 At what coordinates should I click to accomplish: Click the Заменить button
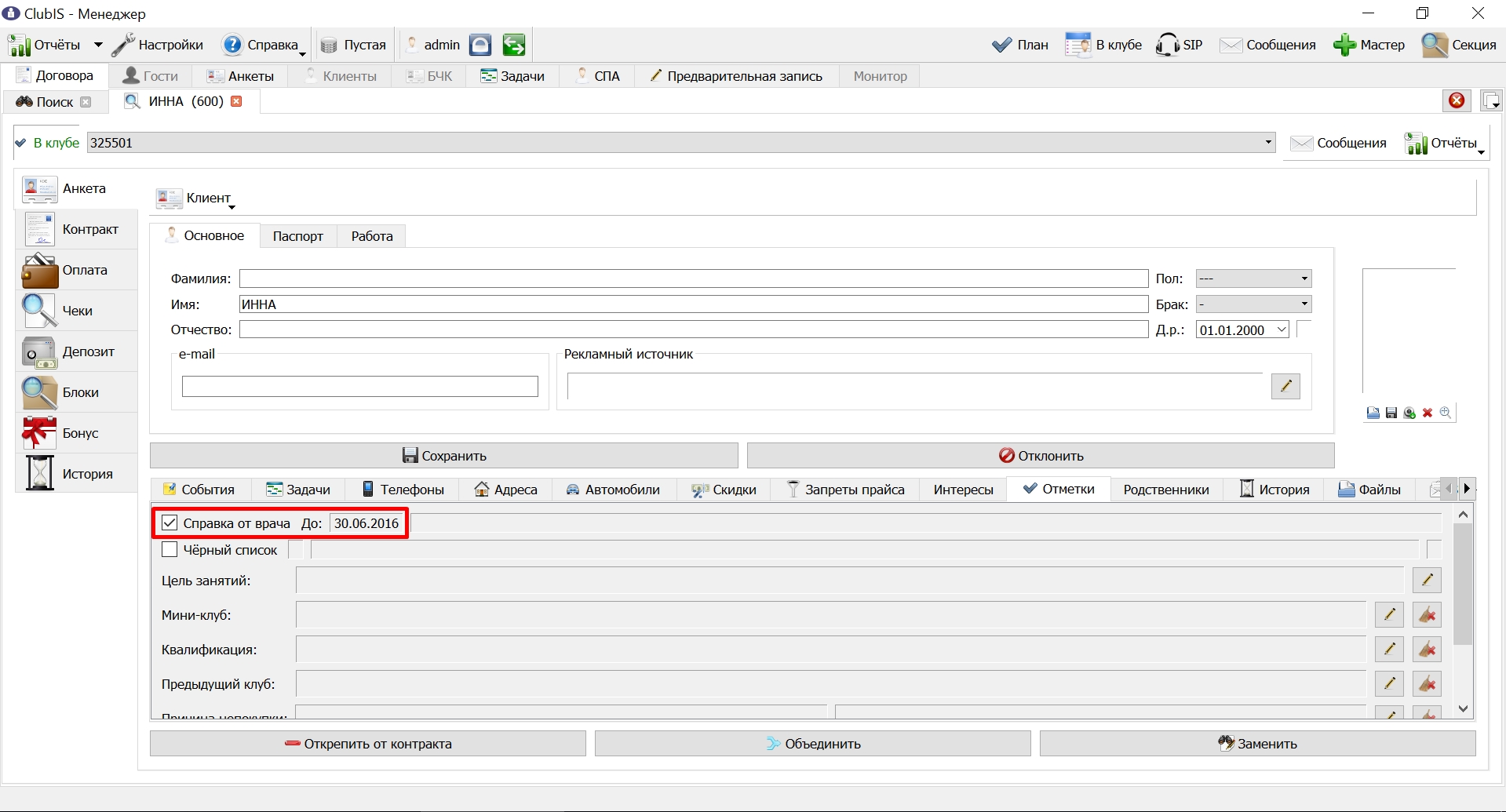tap(1258, 744)
